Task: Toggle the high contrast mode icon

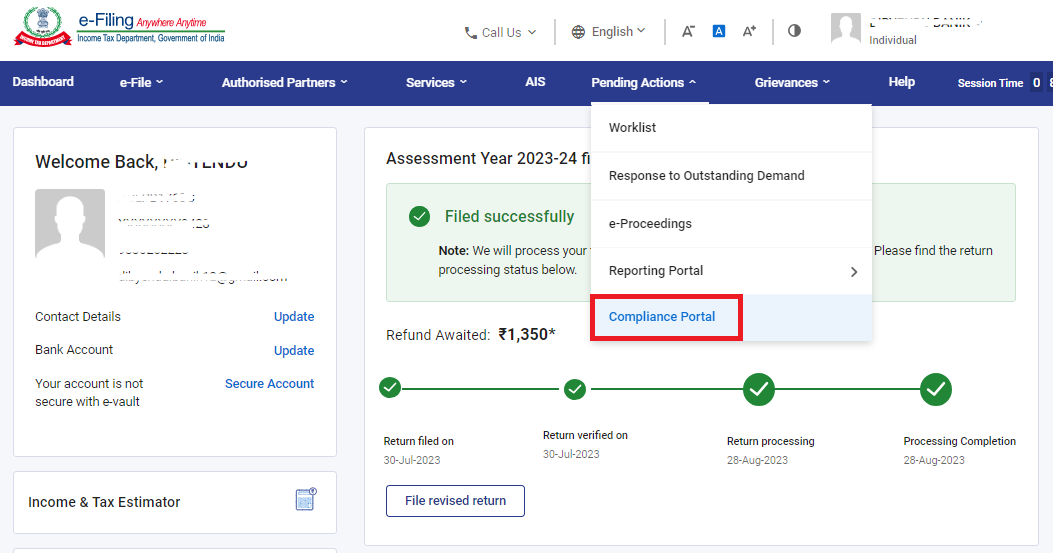Action: pos(794,31)
